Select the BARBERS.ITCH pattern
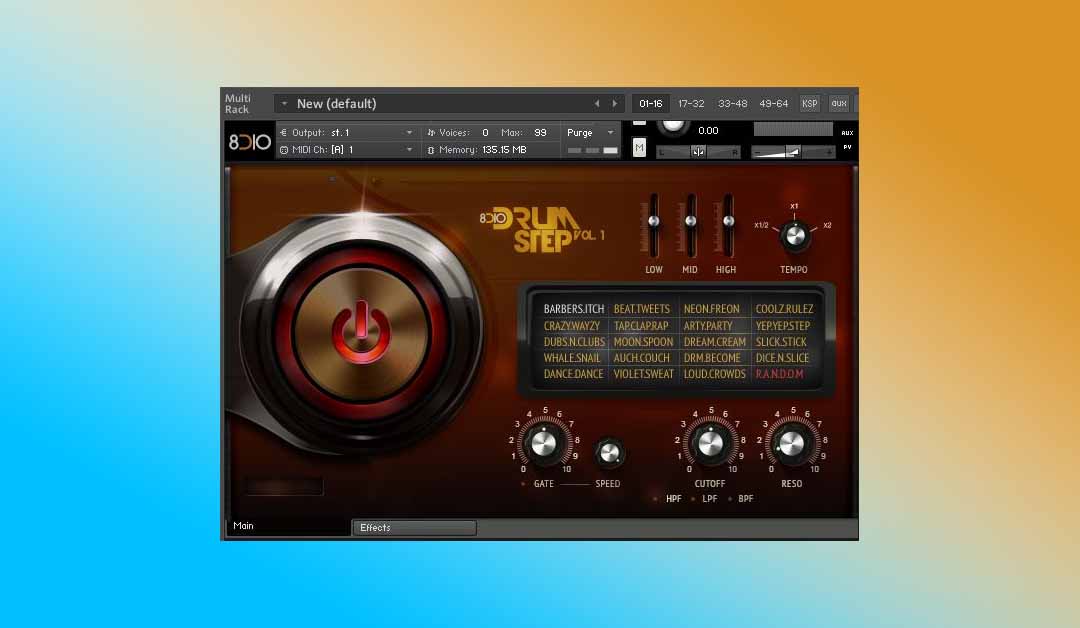 pos(573,309)
